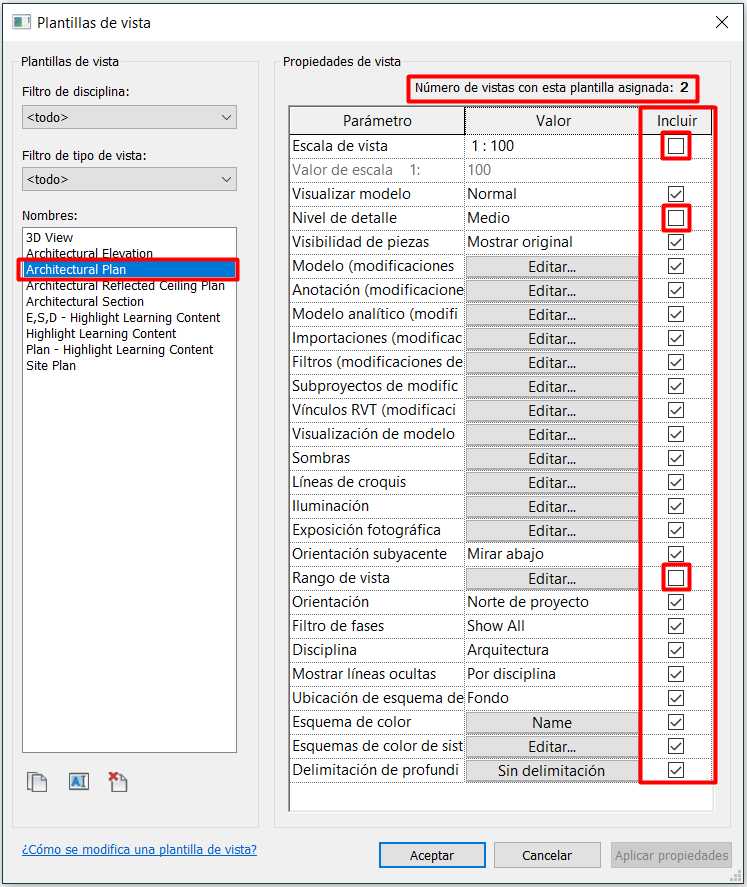This screenshot has height=887, width=747.
Task: Click the Name button for Esquema de color
Action: 552,722
